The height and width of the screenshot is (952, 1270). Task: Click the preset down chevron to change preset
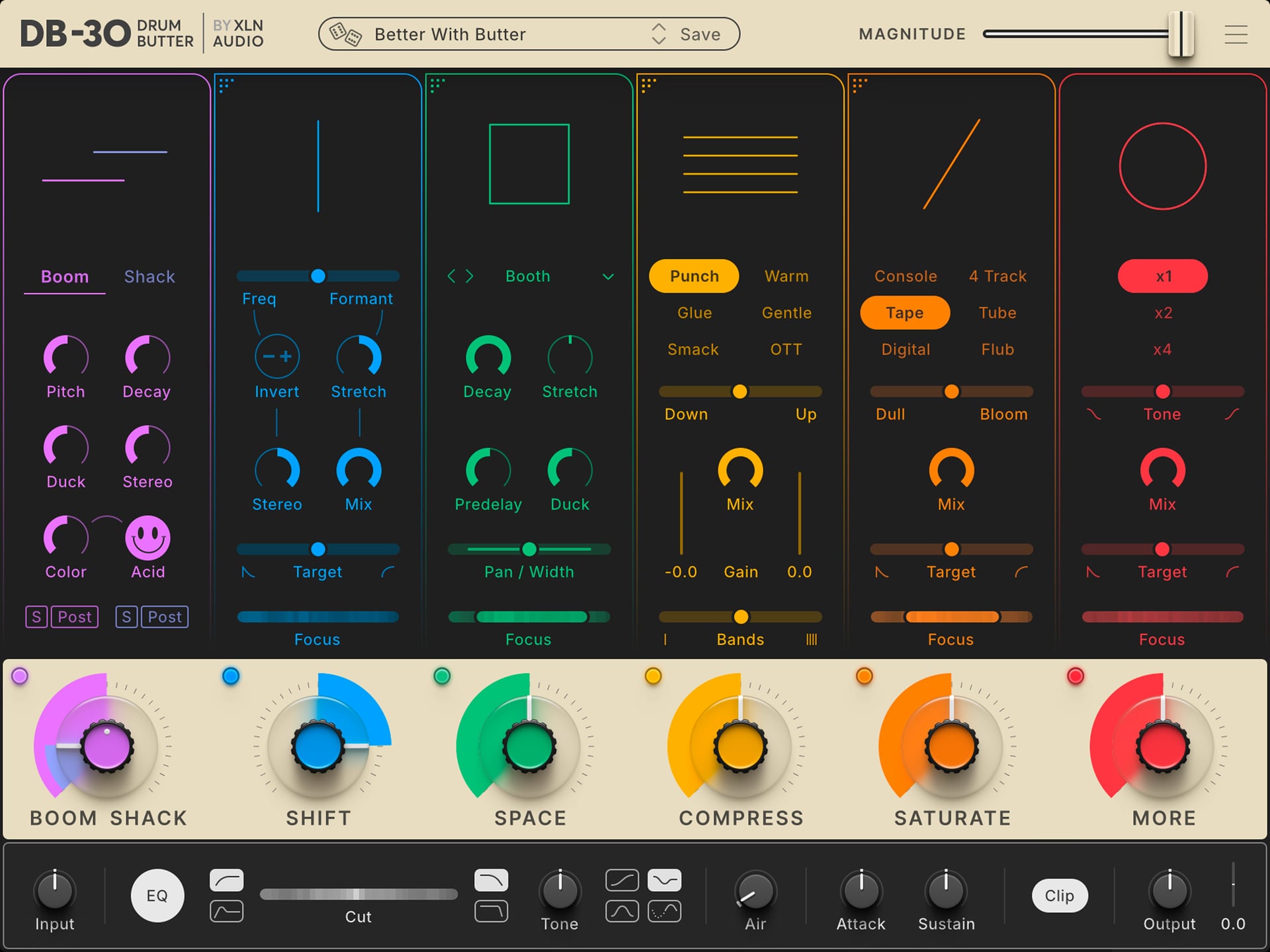[658, 40]
